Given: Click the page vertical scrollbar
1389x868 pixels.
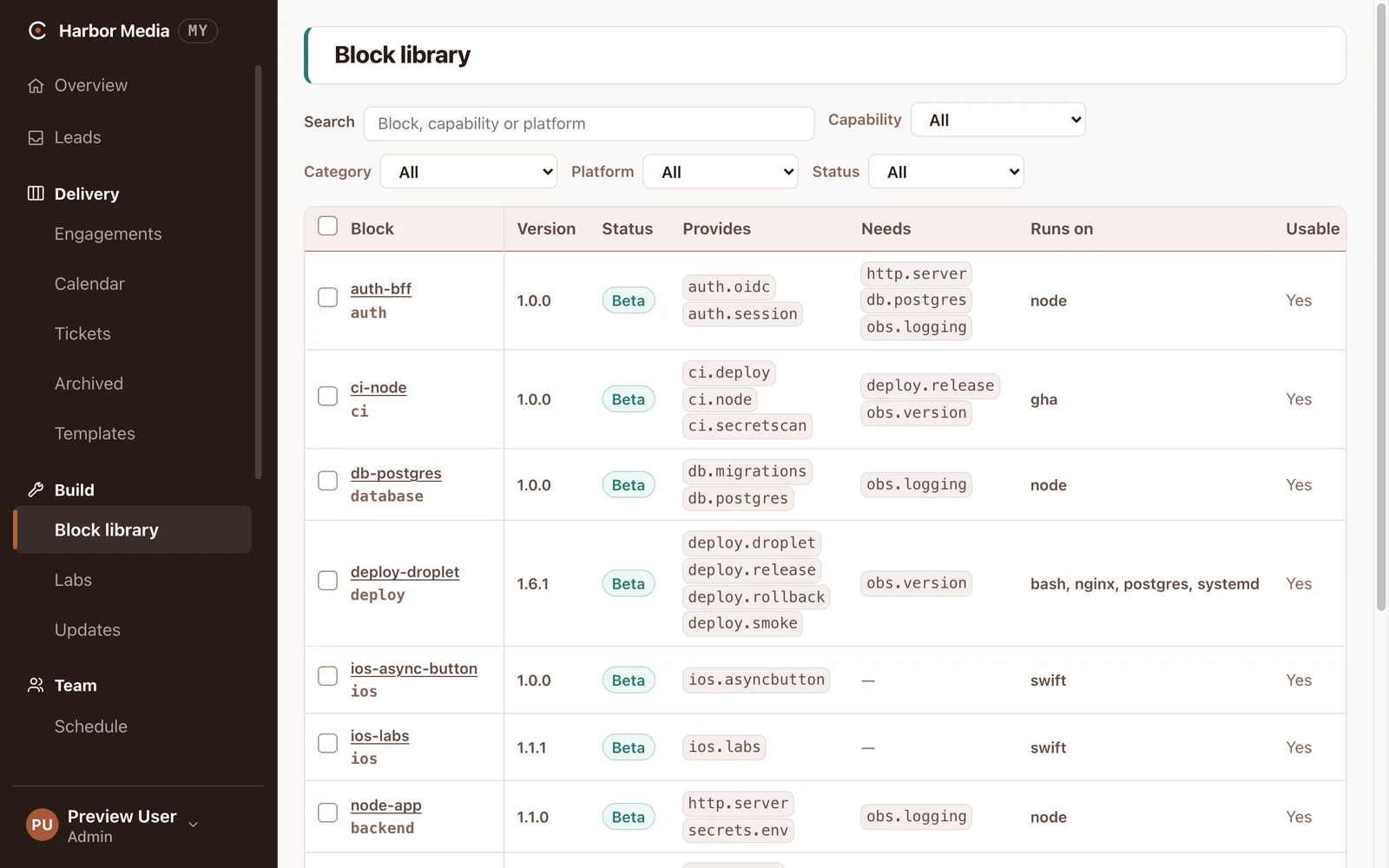Looking at the screenshot, I should (1381, 306).
